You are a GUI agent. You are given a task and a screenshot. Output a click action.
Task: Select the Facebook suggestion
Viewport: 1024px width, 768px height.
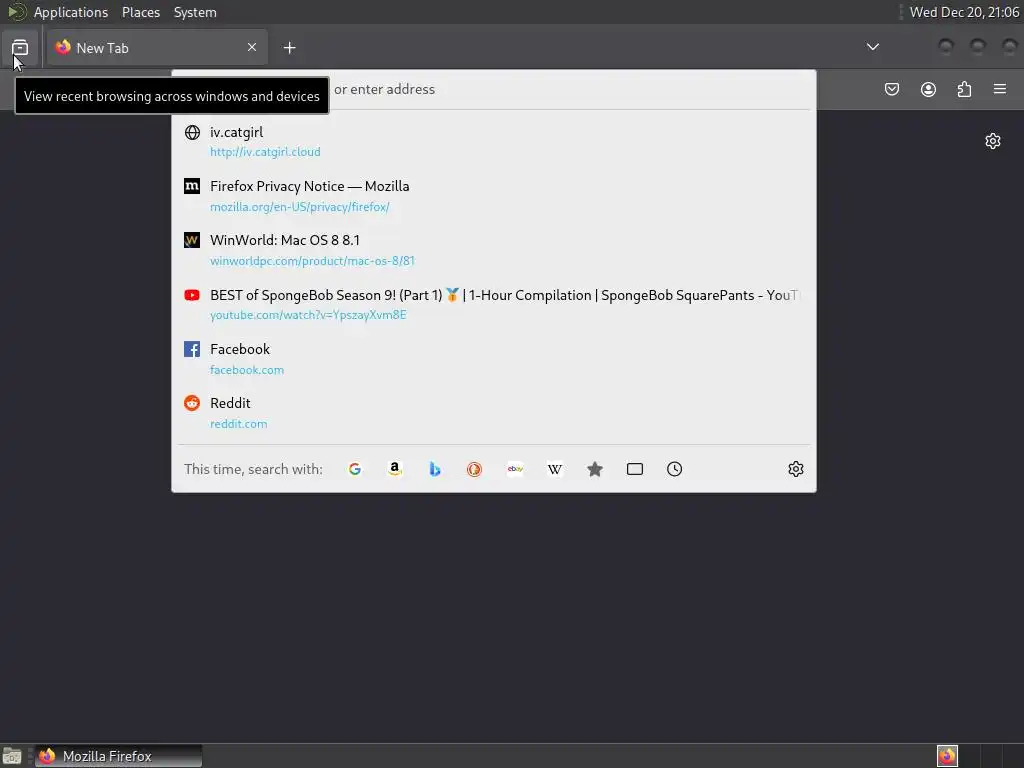click(494, 359)
